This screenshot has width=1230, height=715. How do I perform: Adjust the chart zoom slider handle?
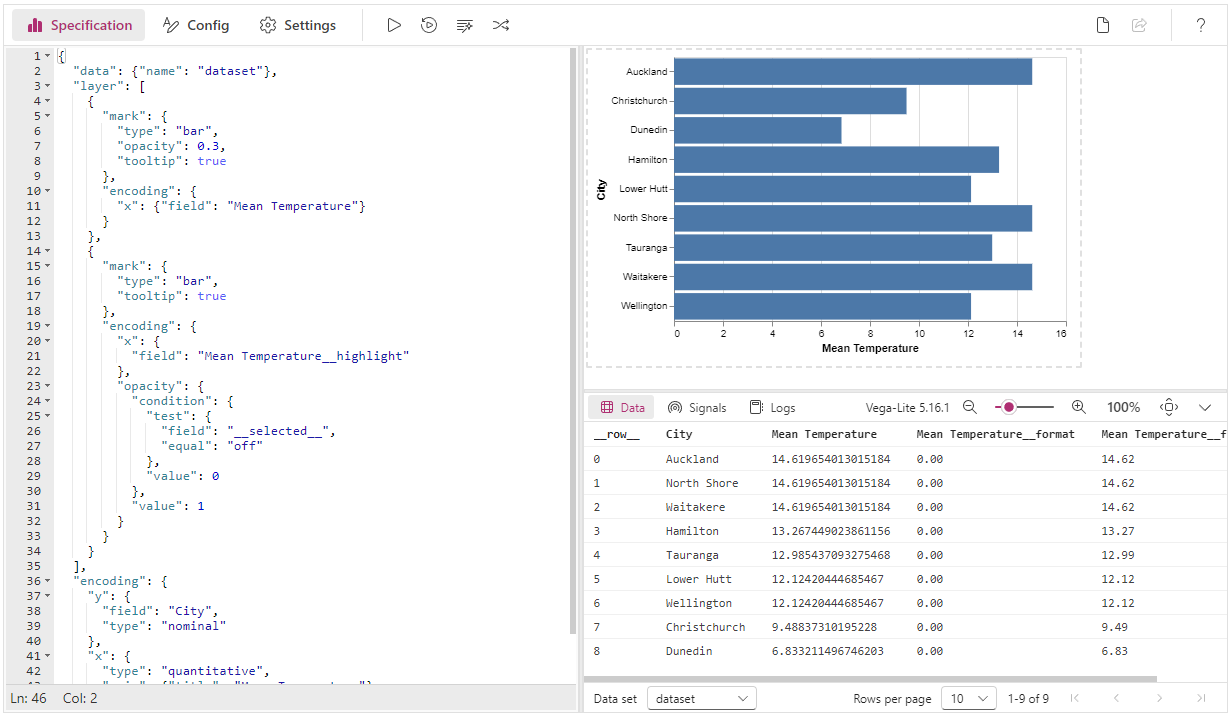[x=1009, y=407]
